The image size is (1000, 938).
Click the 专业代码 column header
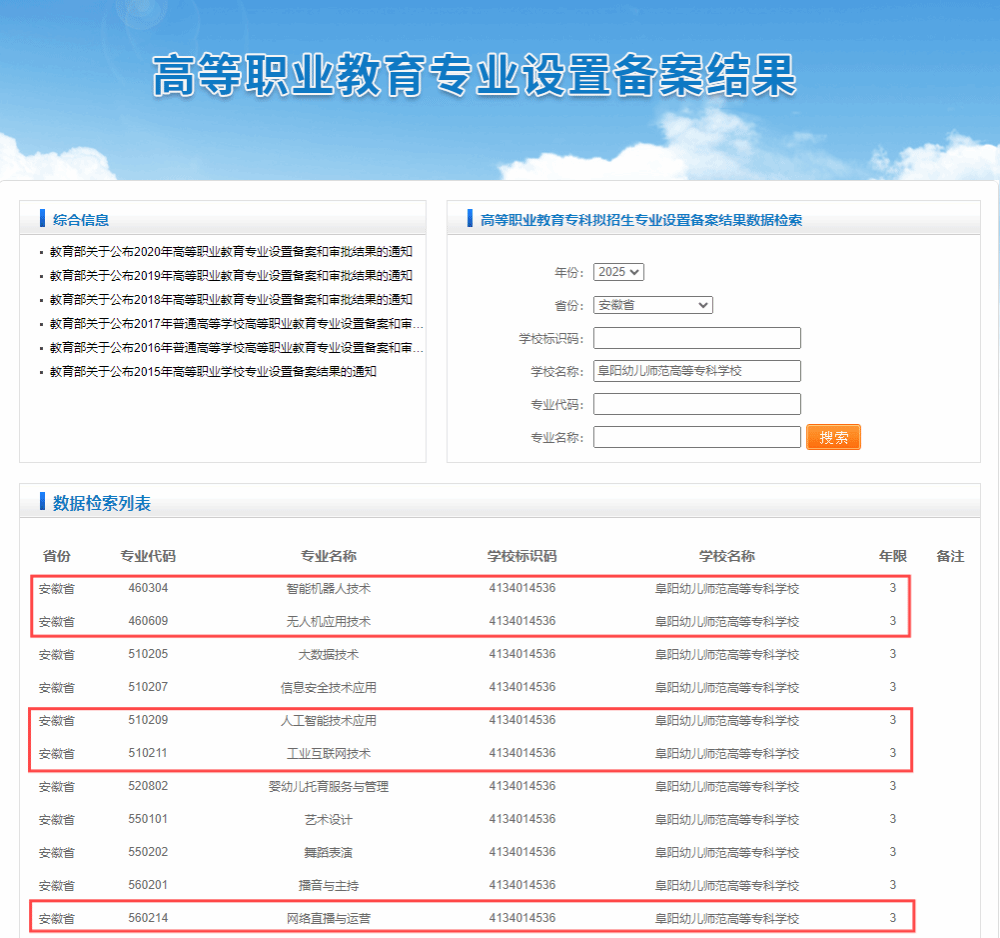(148, 556)
